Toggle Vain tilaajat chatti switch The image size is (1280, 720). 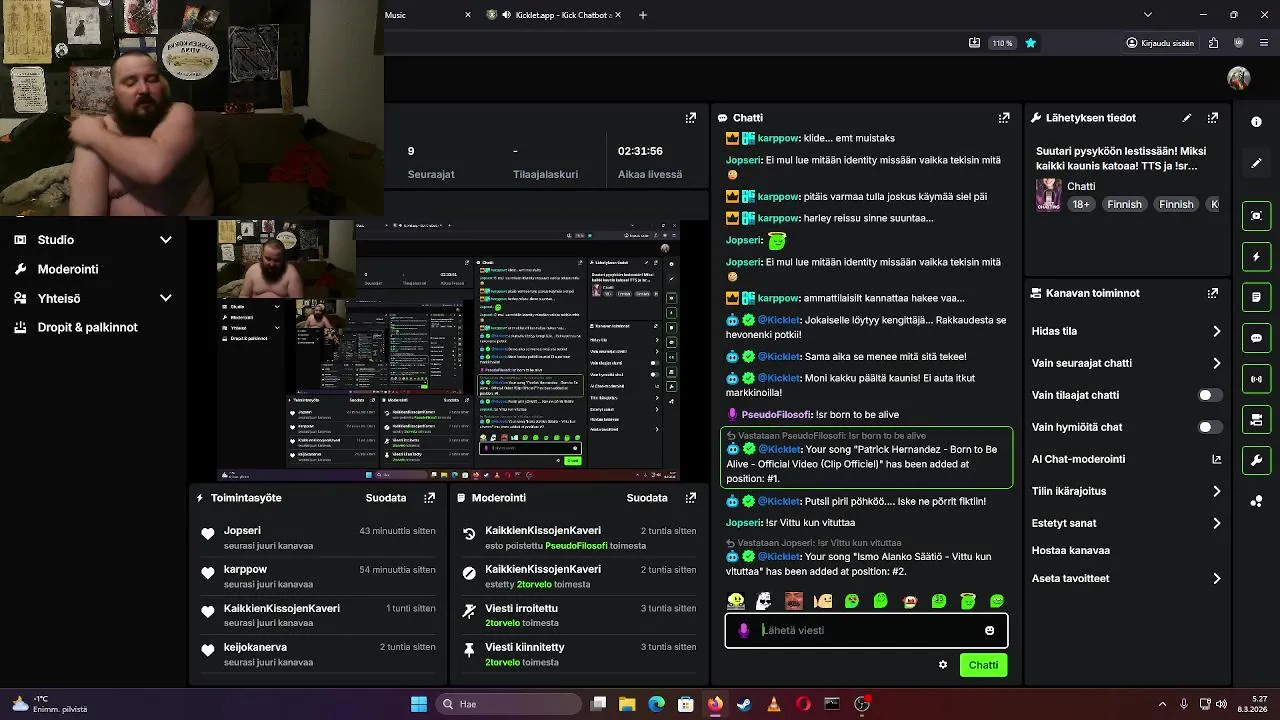point(1210,395)
